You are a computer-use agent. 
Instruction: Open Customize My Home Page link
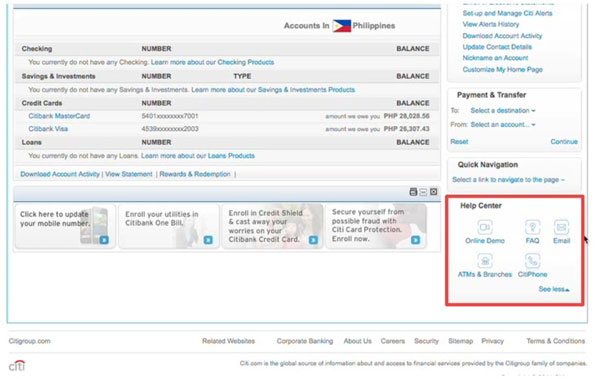pyautogui.click(x=502, y=70)
